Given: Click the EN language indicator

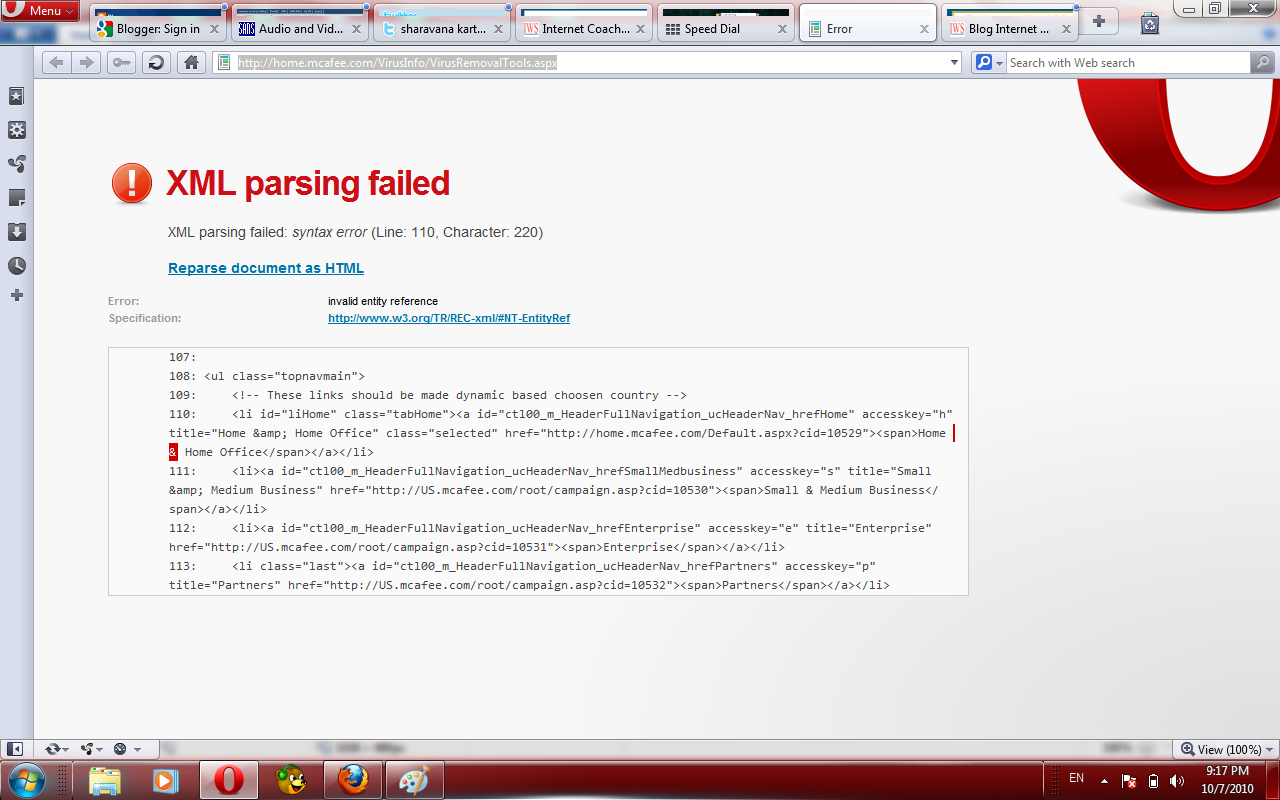Looking at the screenshot, I should pyautogui.click(x=1076, y=778).
